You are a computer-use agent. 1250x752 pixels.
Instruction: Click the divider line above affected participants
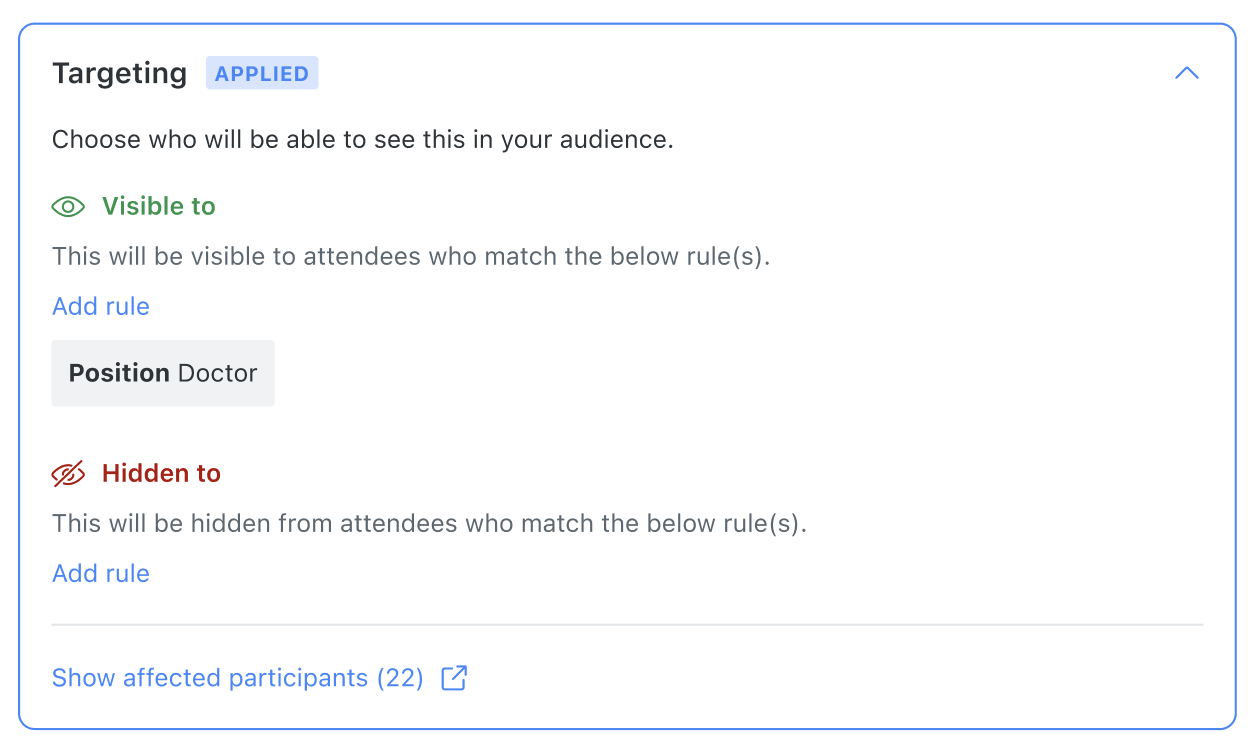627,625
